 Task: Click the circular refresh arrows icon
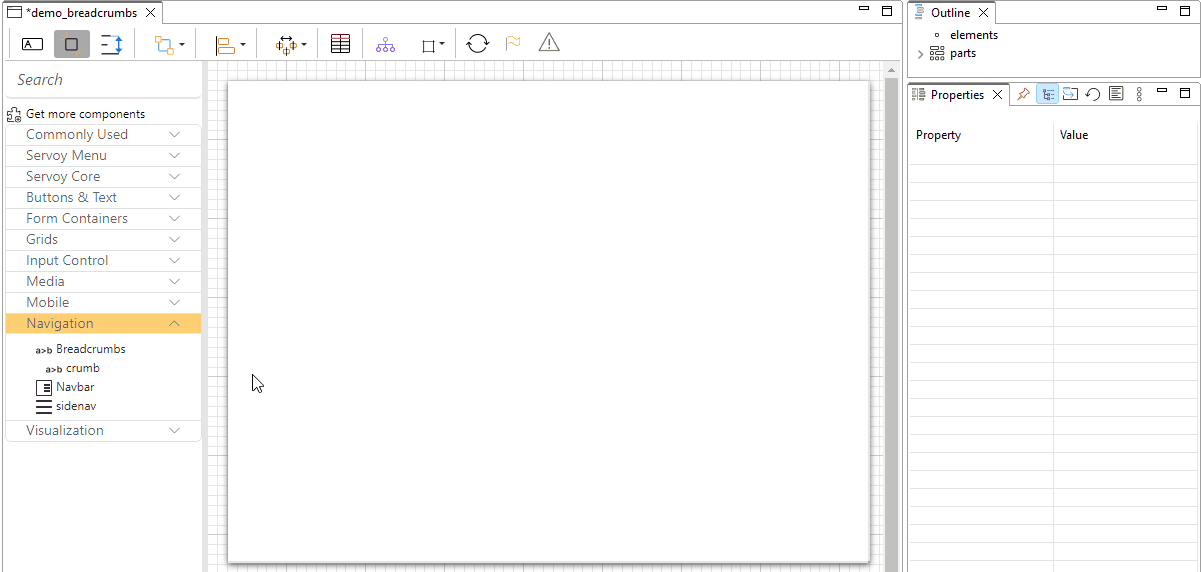coord(478,44)
